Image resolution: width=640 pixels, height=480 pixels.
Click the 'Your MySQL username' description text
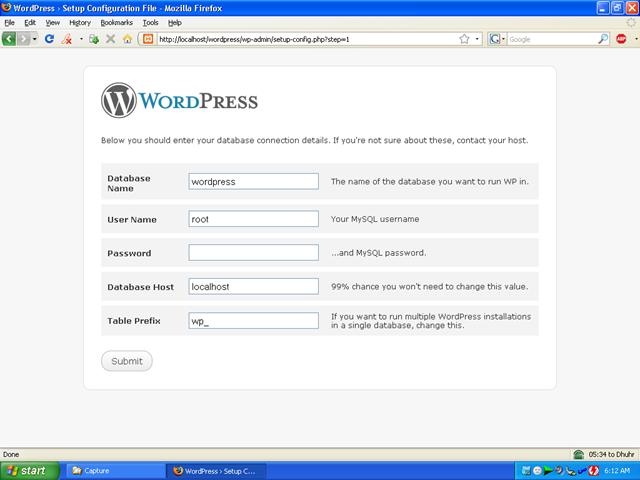point(375,219)
